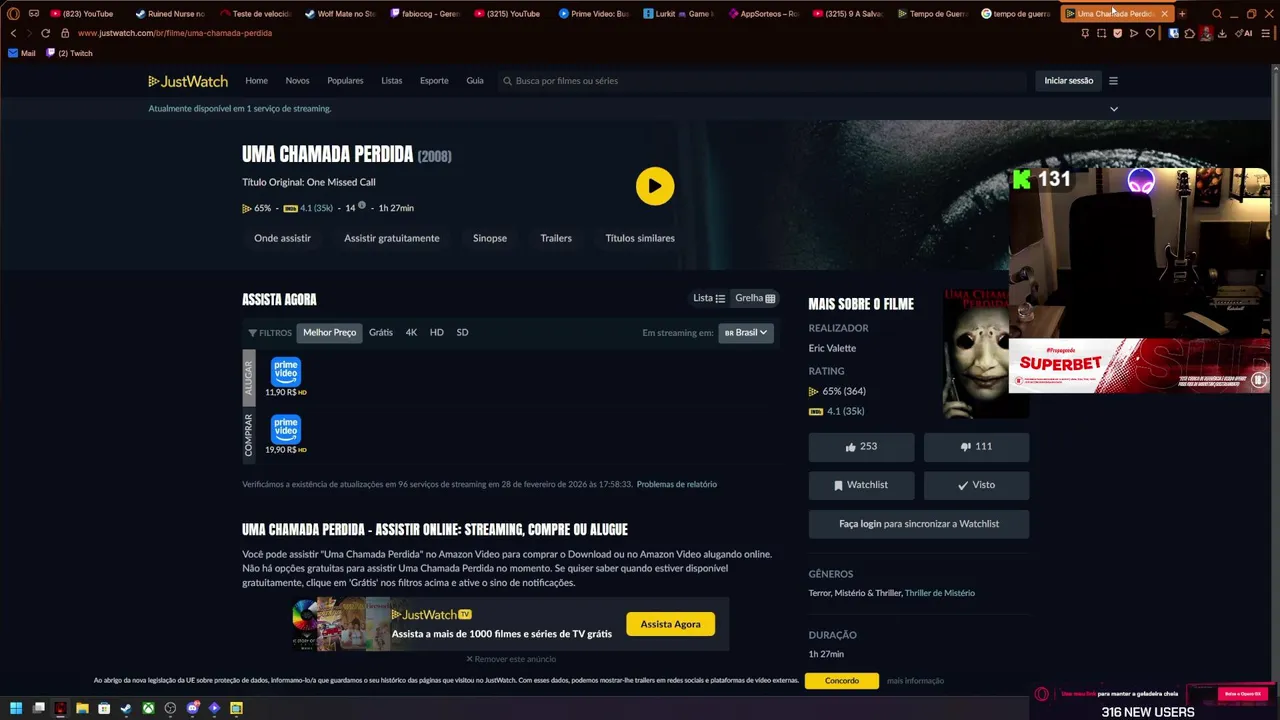Open Steam from the taskbar

(126, 709)
